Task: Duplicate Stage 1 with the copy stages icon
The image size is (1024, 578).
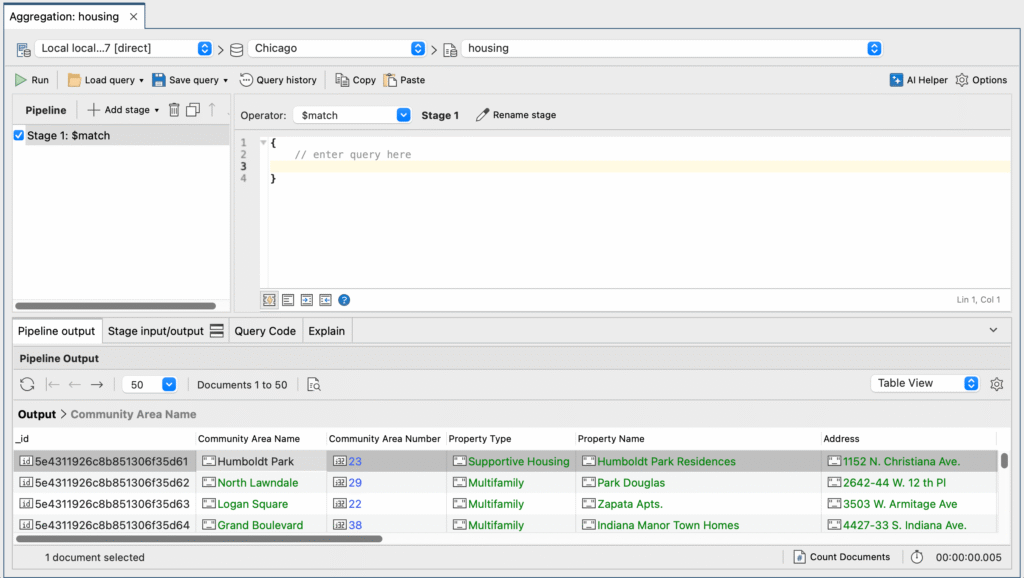Action: pyautogui.click(x=193, y=110)
